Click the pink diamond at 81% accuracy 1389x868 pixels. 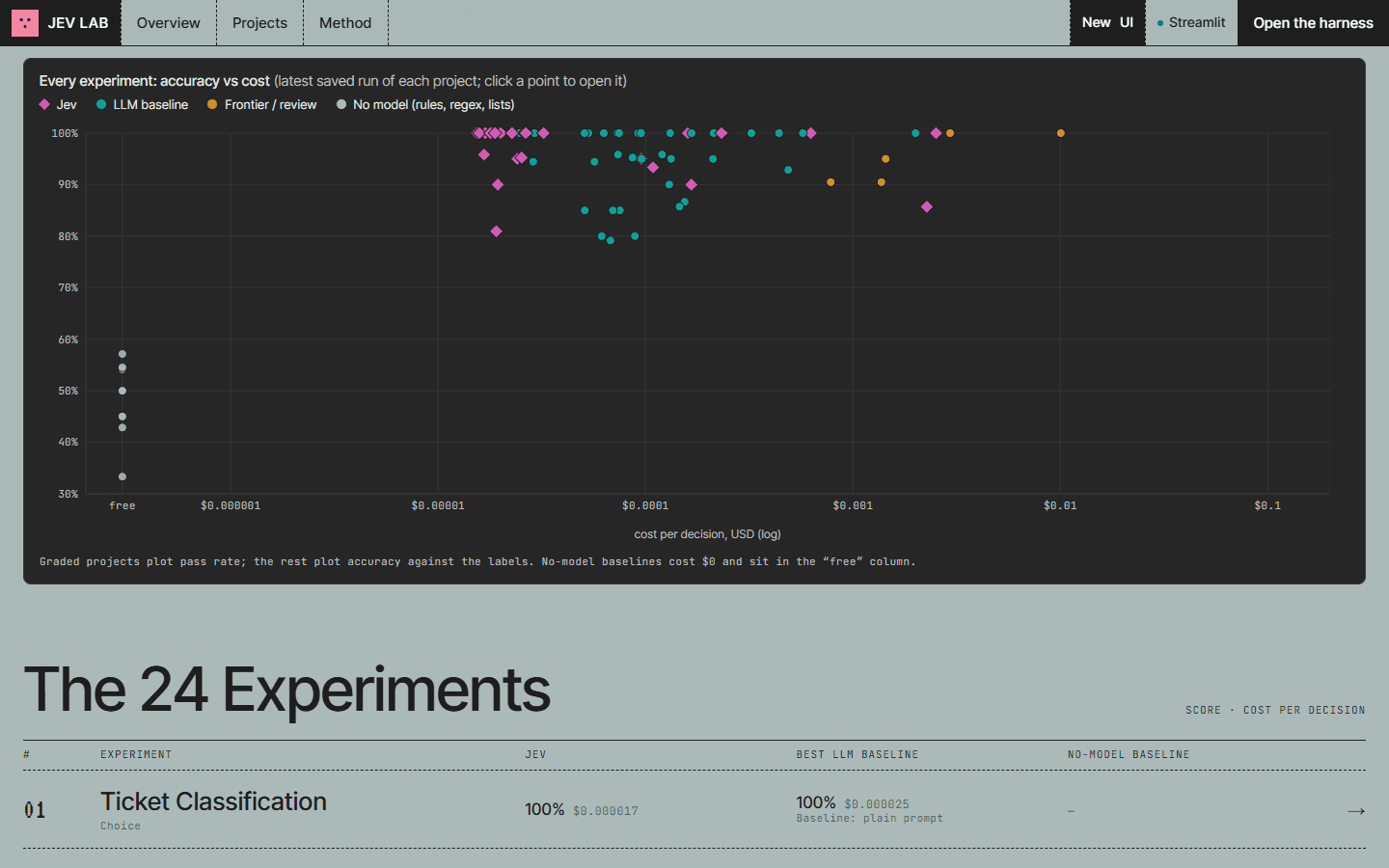point(496,231)
